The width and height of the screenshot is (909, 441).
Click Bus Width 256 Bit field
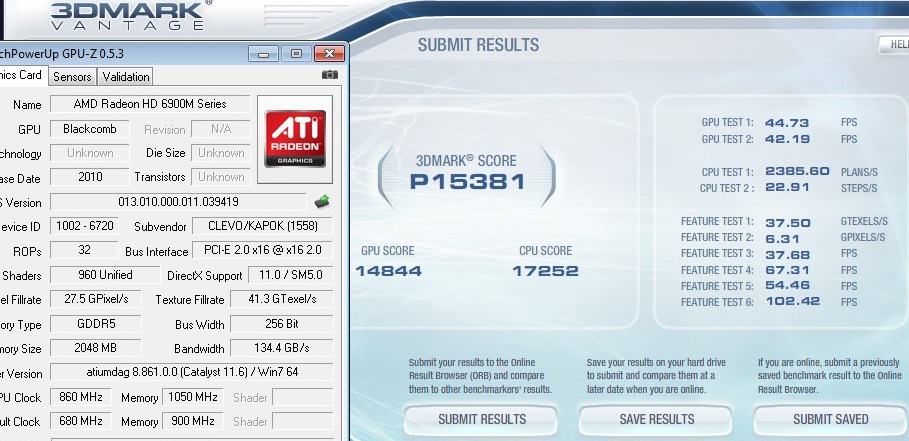pos(282,323)
